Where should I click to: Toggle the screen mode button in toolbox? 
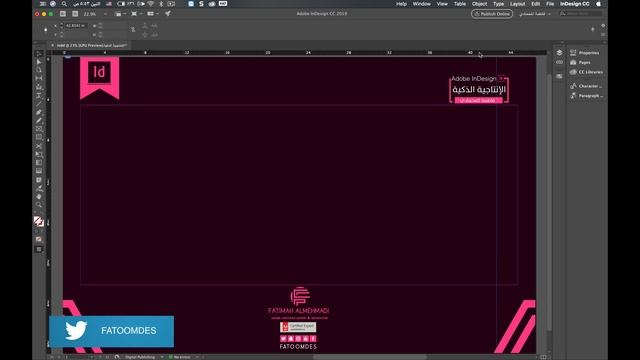pyautogui.click(x=39, y=249)
